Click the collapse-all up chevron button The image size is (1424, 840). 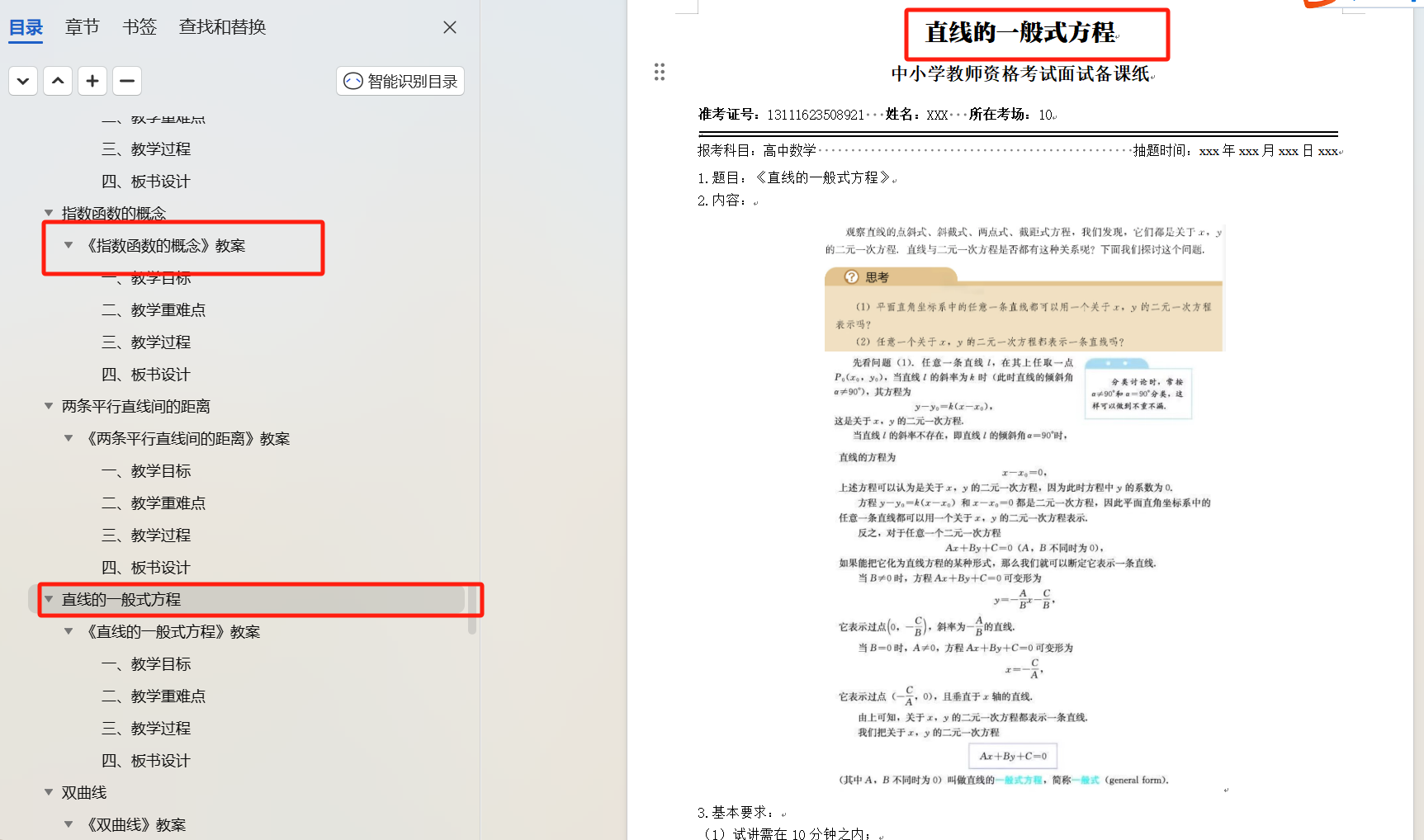point(58,81)
